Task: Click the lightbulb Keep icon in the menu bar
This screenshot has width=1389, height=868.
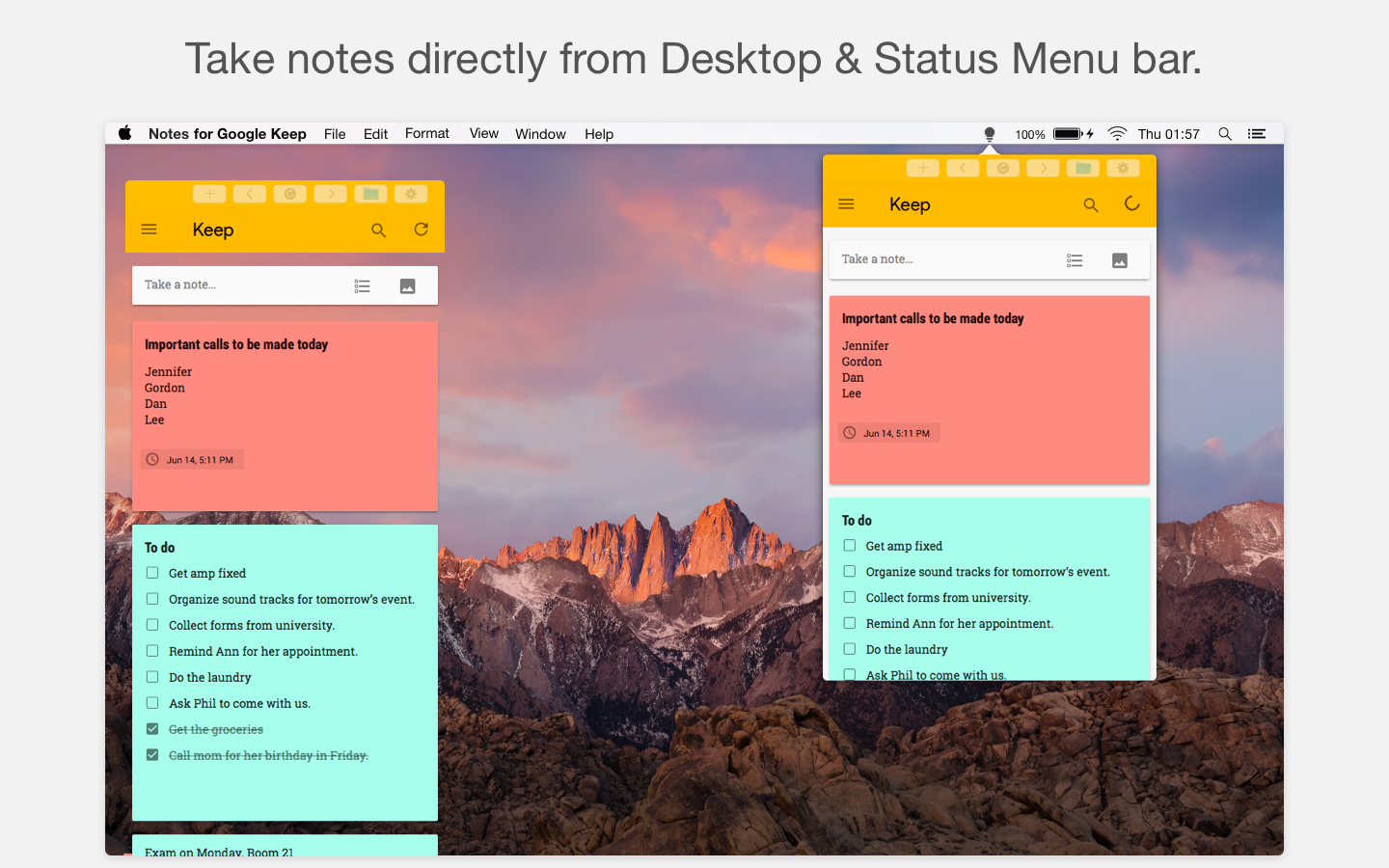Action: pos(989,134)
